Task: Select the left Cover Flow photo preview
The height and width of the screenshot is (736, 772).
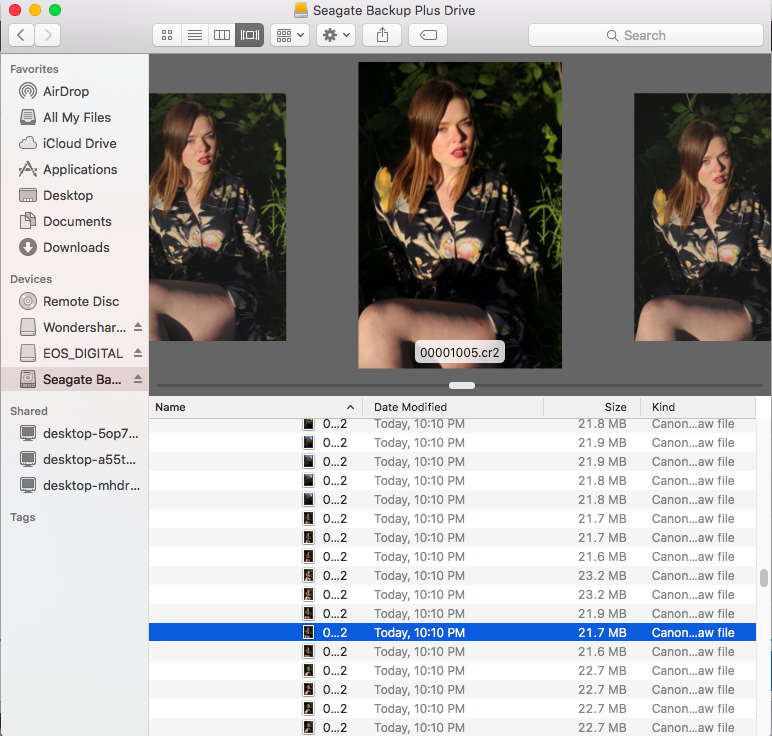Action: 217,217
